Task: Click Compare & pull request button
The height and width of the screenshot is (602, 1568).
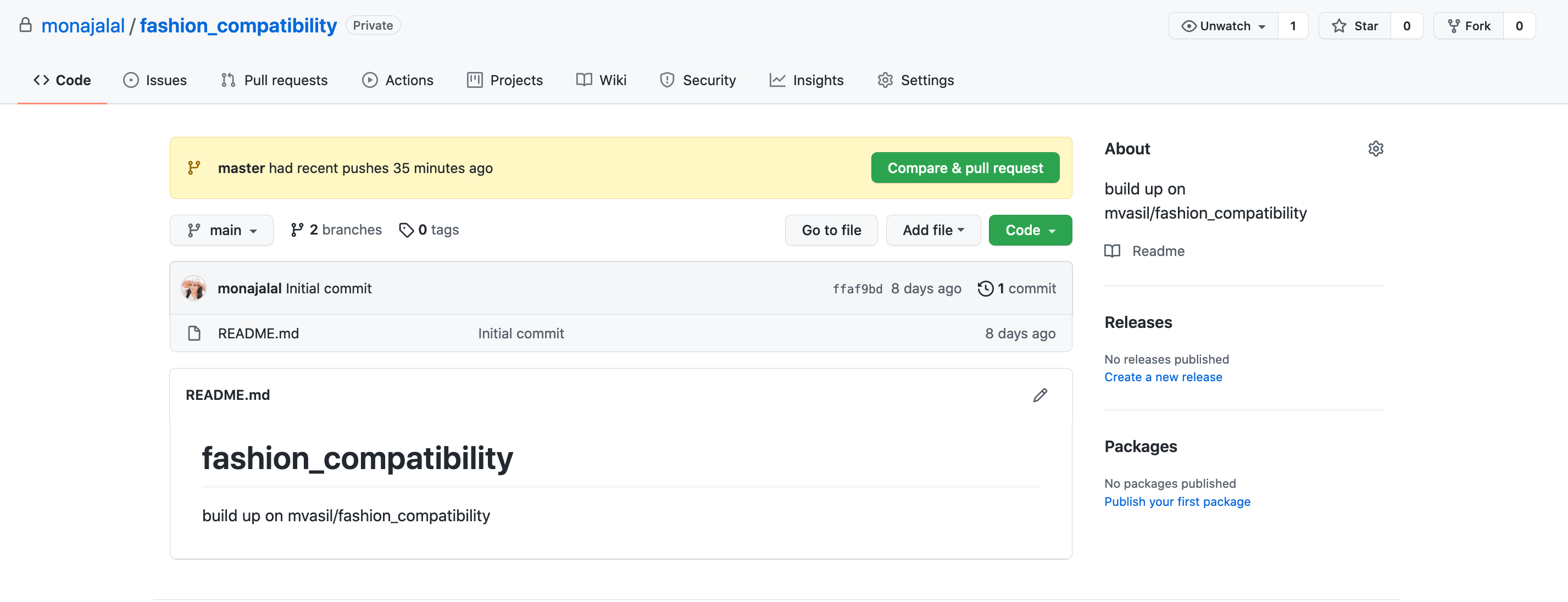Action: tap(965, 168)
